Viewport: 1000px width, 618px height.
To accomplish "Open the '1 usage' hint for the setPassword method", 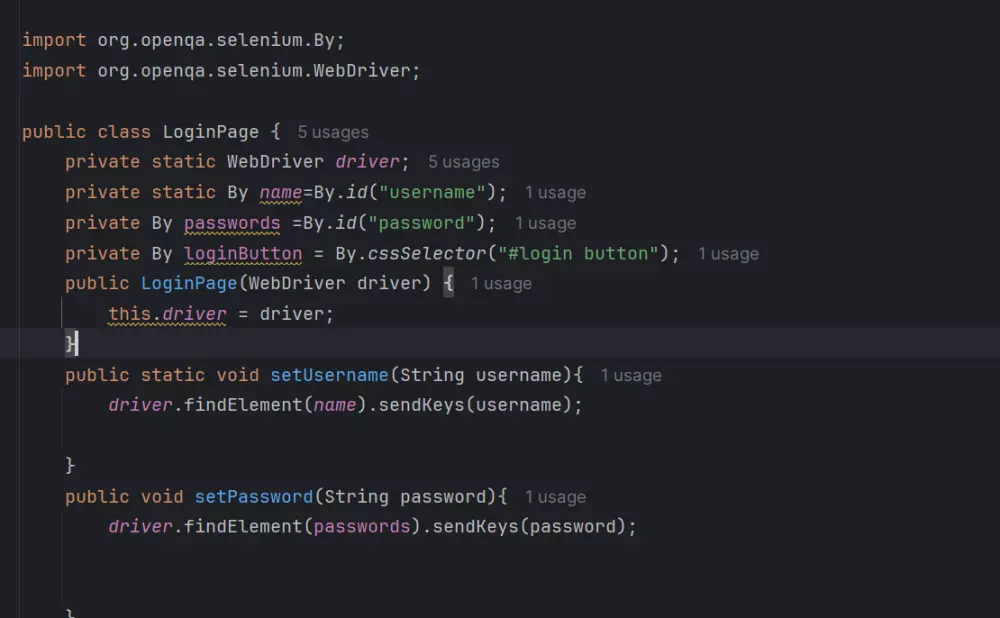I will pyautogui.click(x=555, y=497).
